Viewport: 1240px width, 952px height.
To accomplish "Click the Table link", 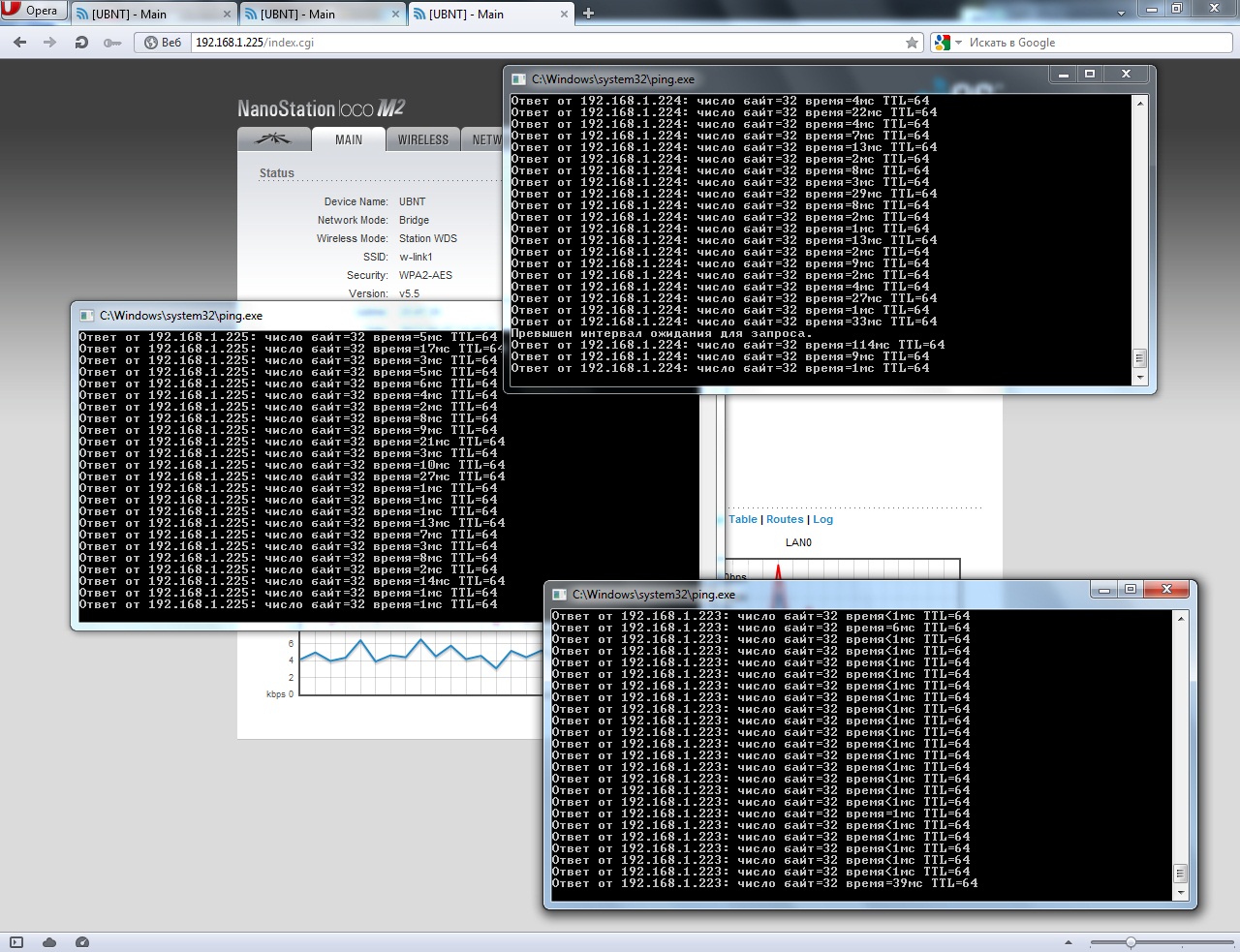I will click(743, 519).
